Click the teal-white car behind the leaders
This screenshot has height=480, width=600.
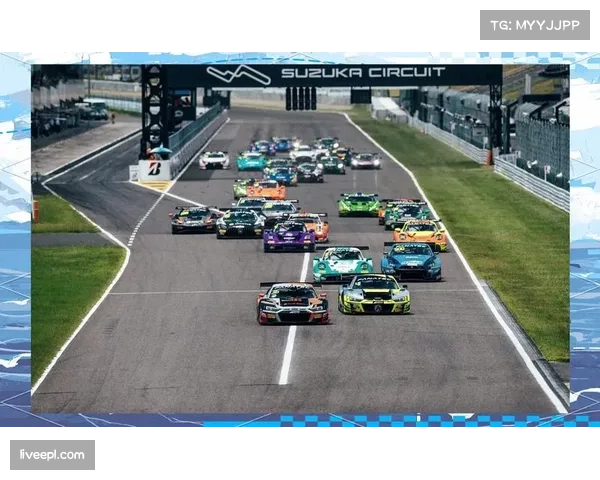click(x=342, y=264)
